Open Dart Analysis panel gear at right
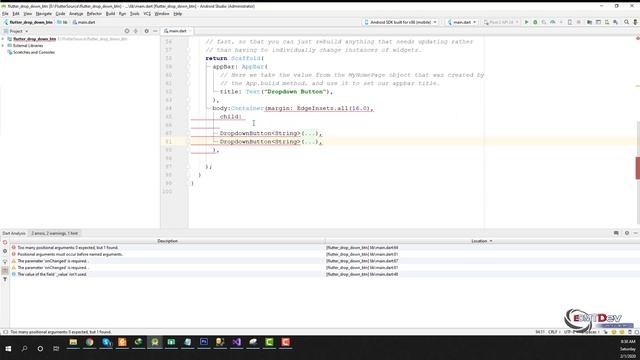Image resolution: width=640 pixels, height=360 pixels. point(627,233)
